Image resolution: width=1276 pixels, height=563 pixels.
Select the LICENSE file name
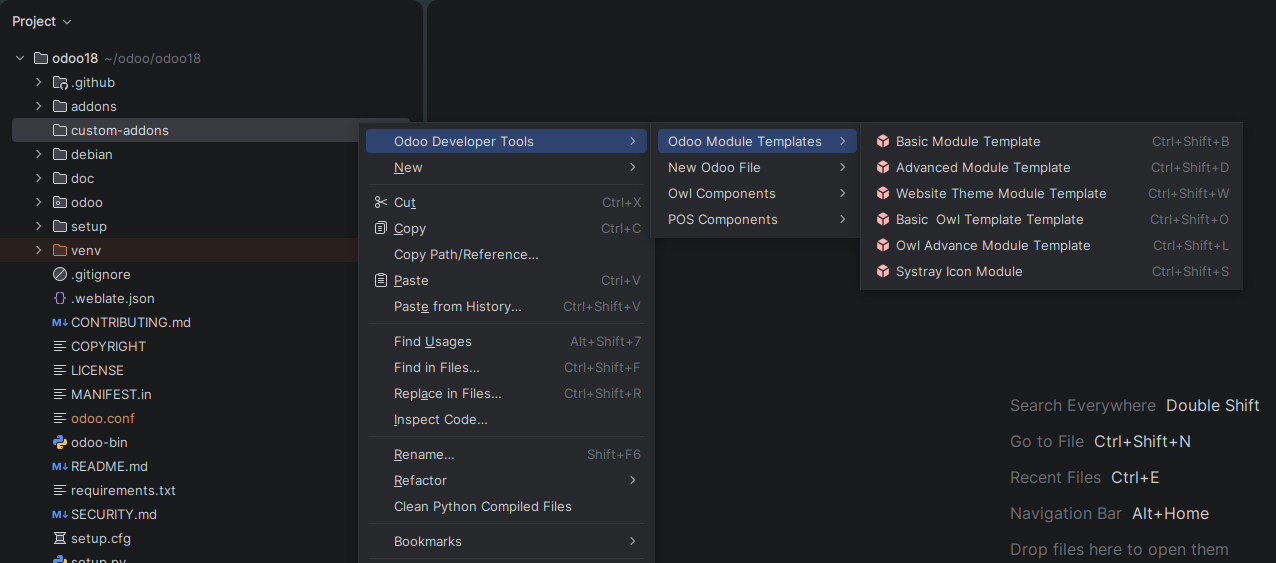97,370
